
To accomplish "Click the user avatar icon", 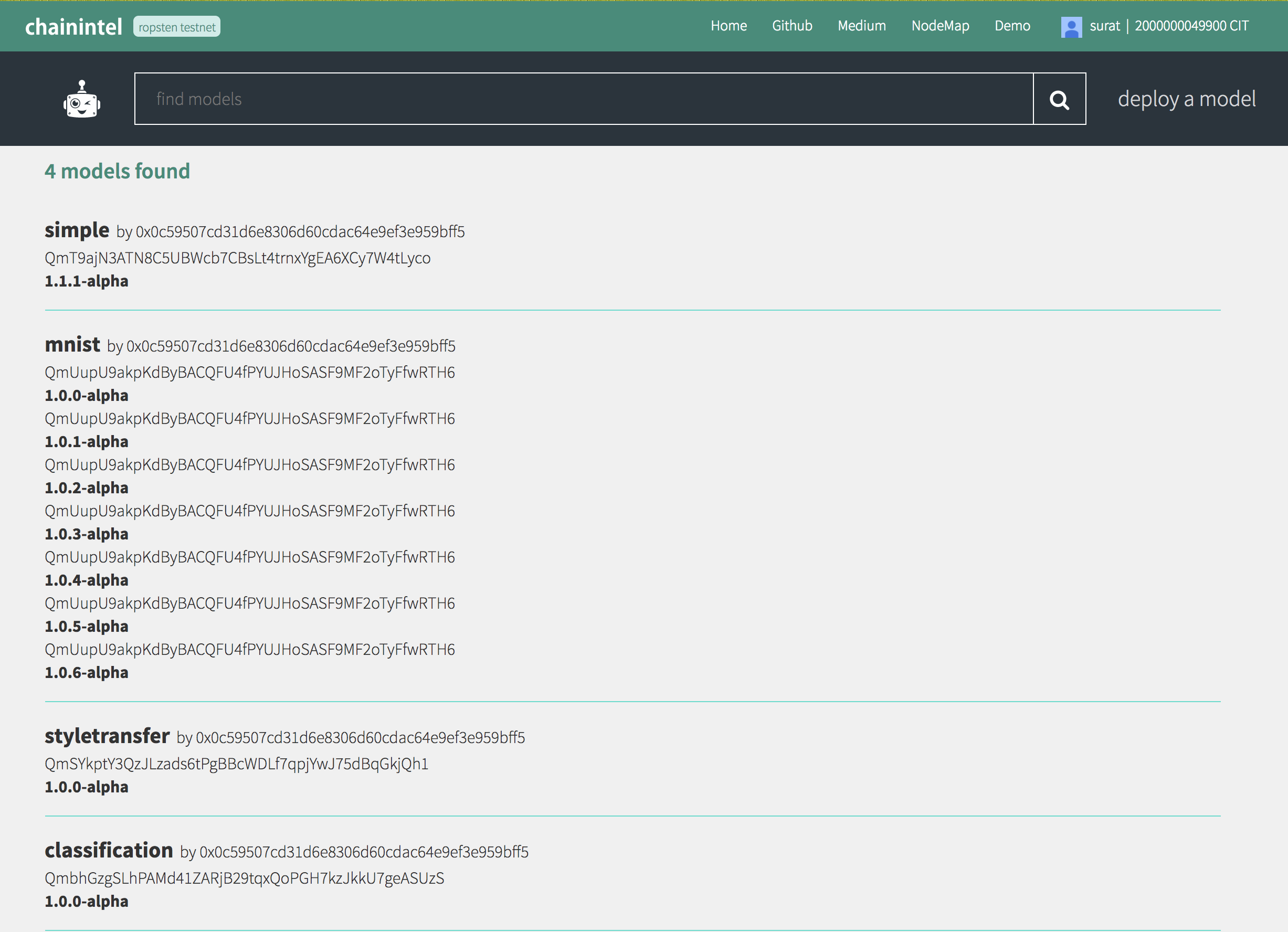I will tap(1071, 27).
